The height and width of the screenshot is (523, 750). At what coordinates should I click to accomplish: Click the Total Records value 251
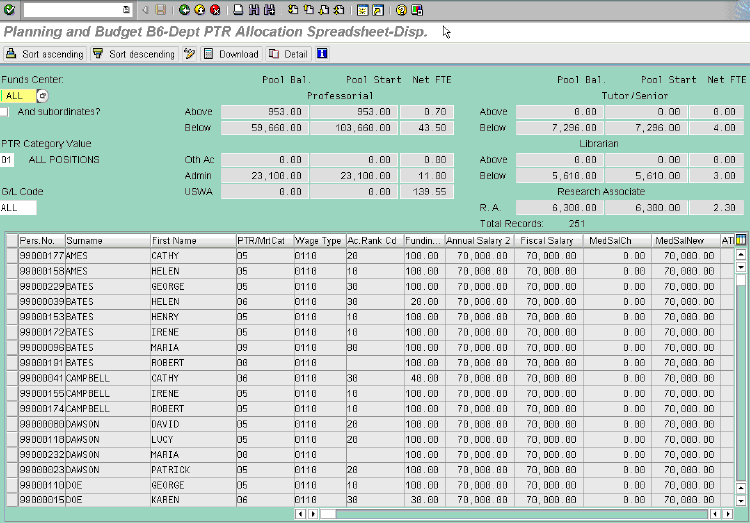577,223
